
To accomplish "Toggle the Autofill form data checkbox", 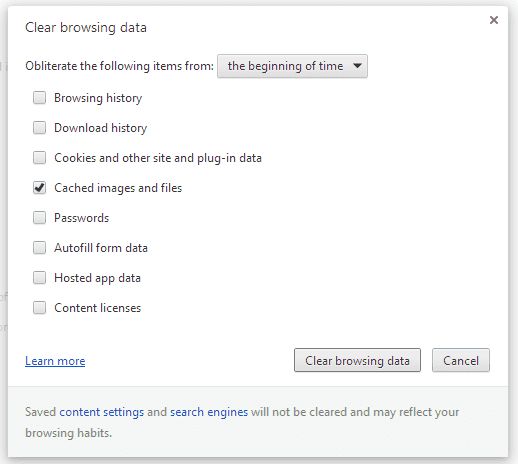I will [39, 248].
